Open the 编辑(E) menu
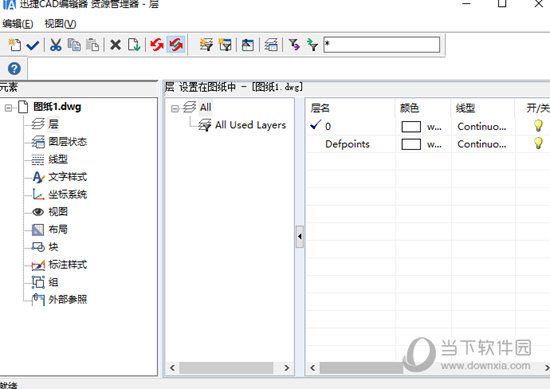 click(x=18, y=24)
